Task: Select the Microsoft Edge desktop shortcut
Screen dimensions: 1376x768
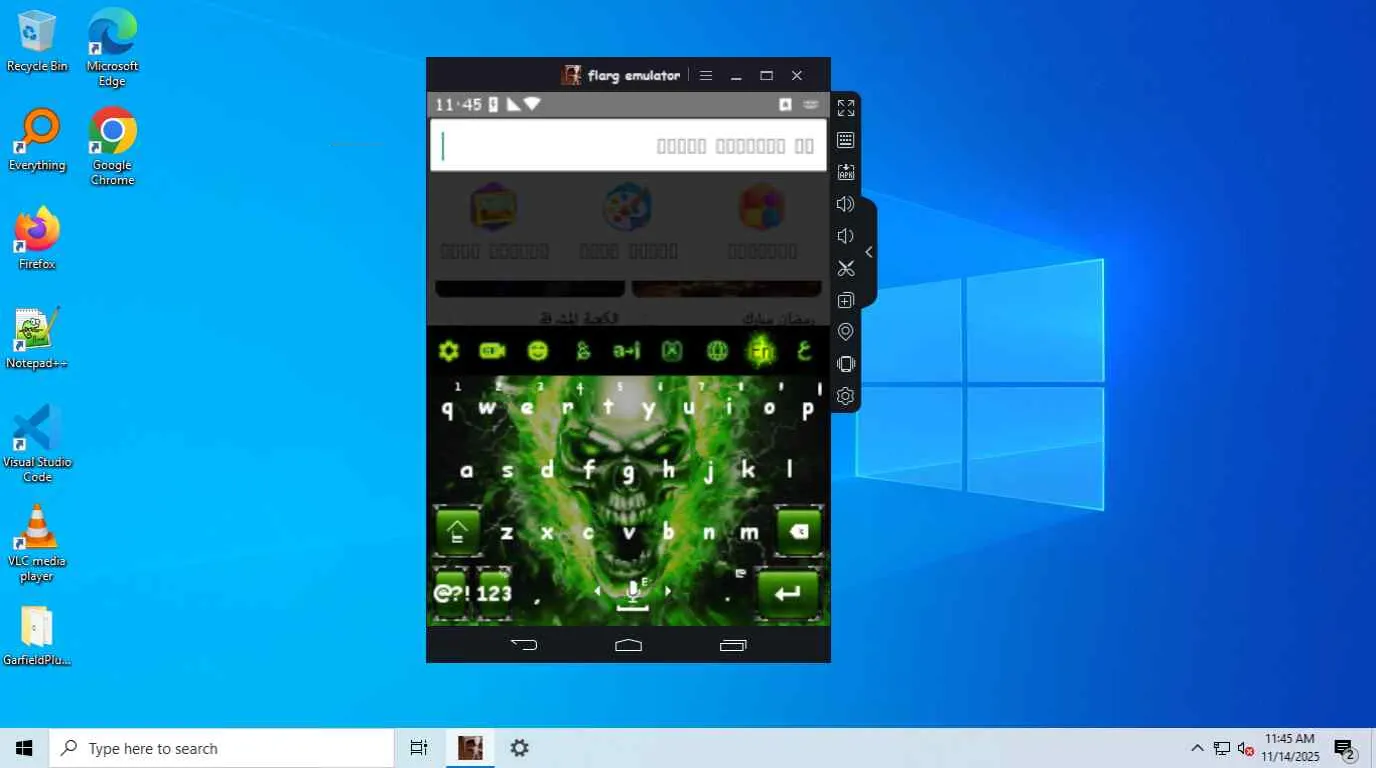Action: 112,48
